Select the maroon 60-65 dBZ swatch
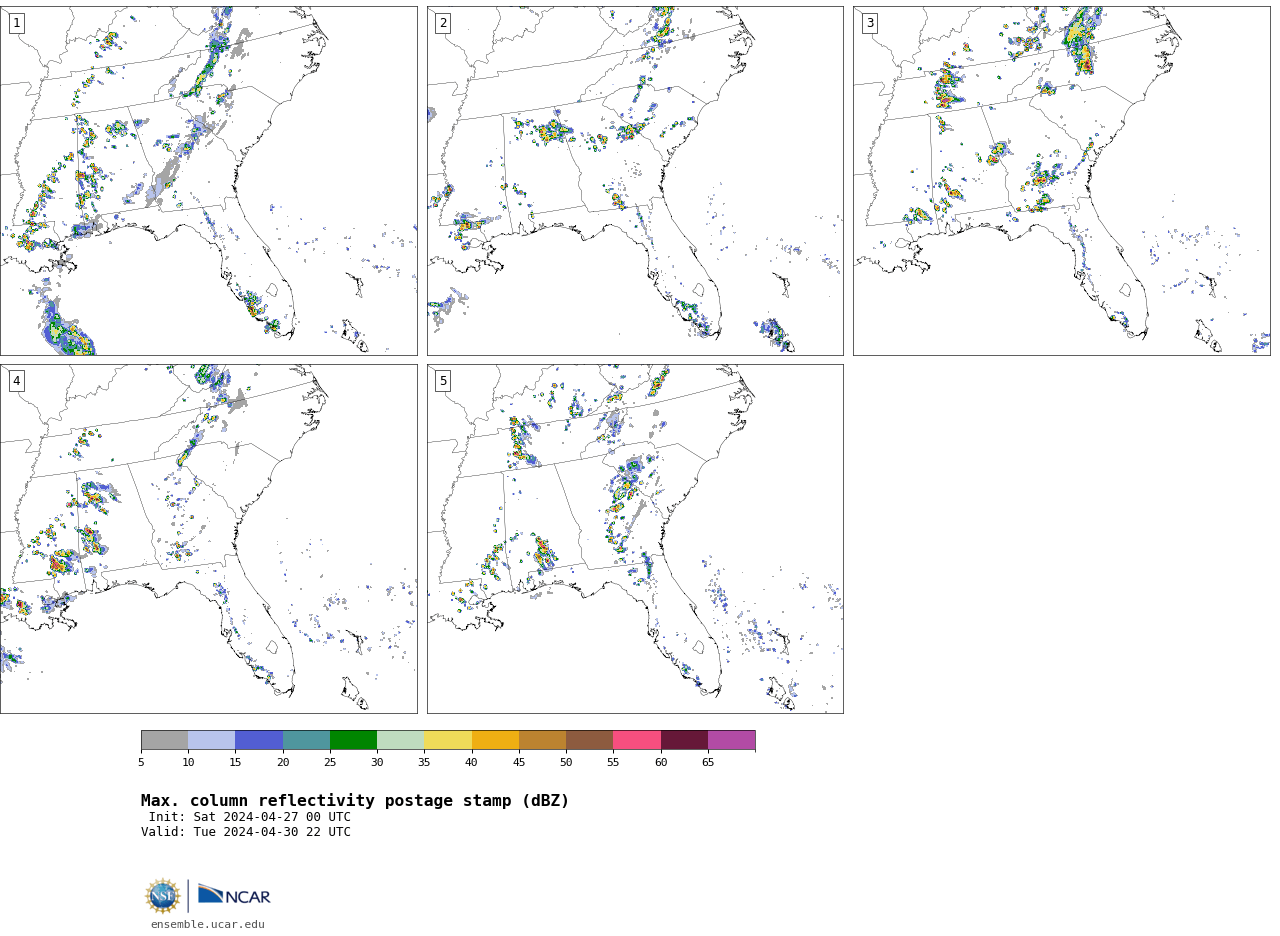This screenshot has height=936, width=1280. [684, 740]
